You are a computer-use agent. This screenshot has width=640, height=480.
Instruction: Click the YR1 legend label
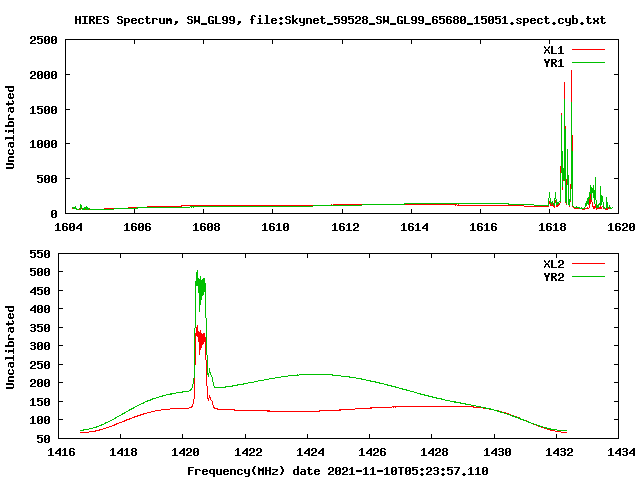(553, 63)
